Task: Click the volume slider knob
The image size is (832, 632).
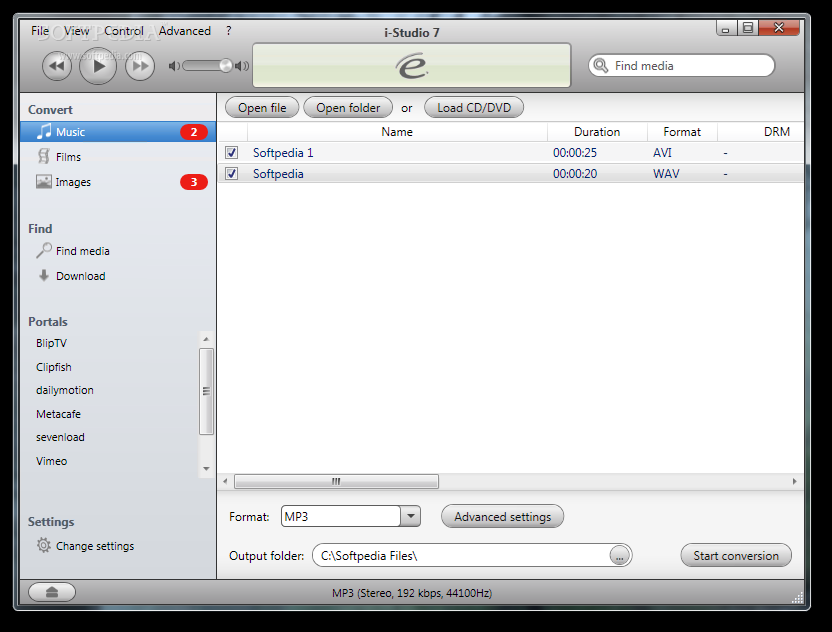Action: [x=225, y=66]
